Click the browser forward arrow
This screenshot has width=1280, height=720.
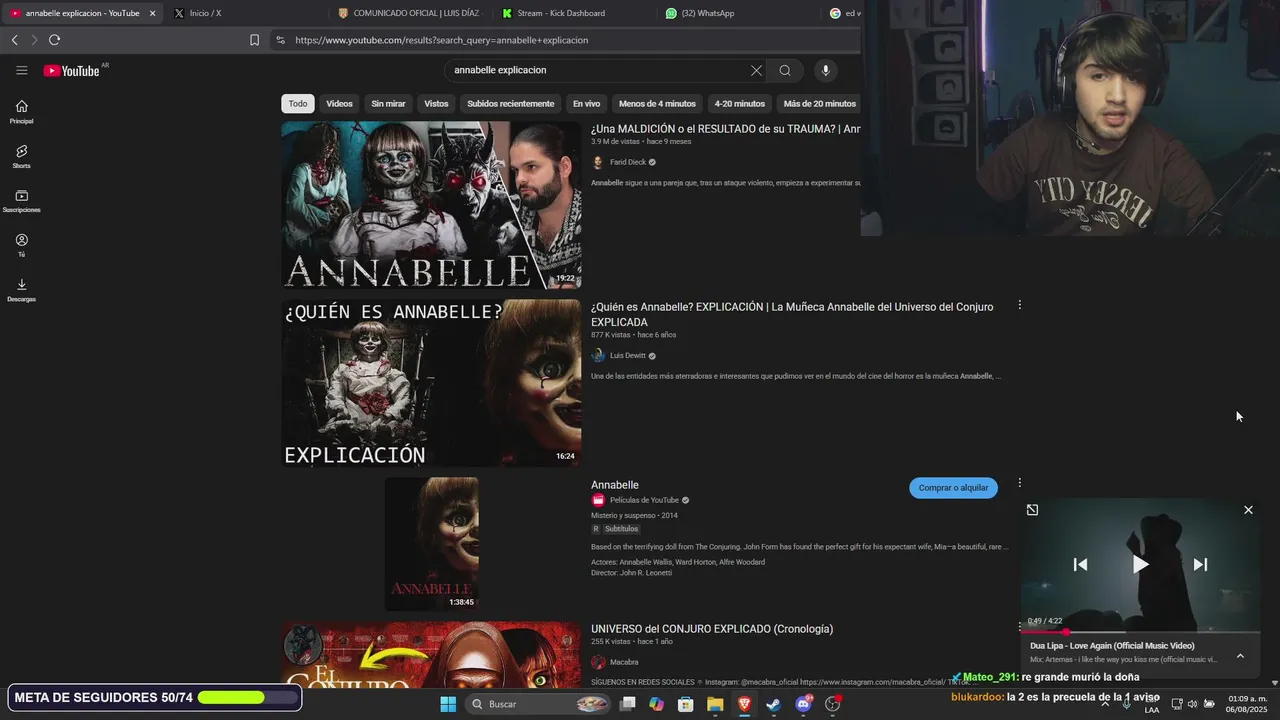click(34, 40)
